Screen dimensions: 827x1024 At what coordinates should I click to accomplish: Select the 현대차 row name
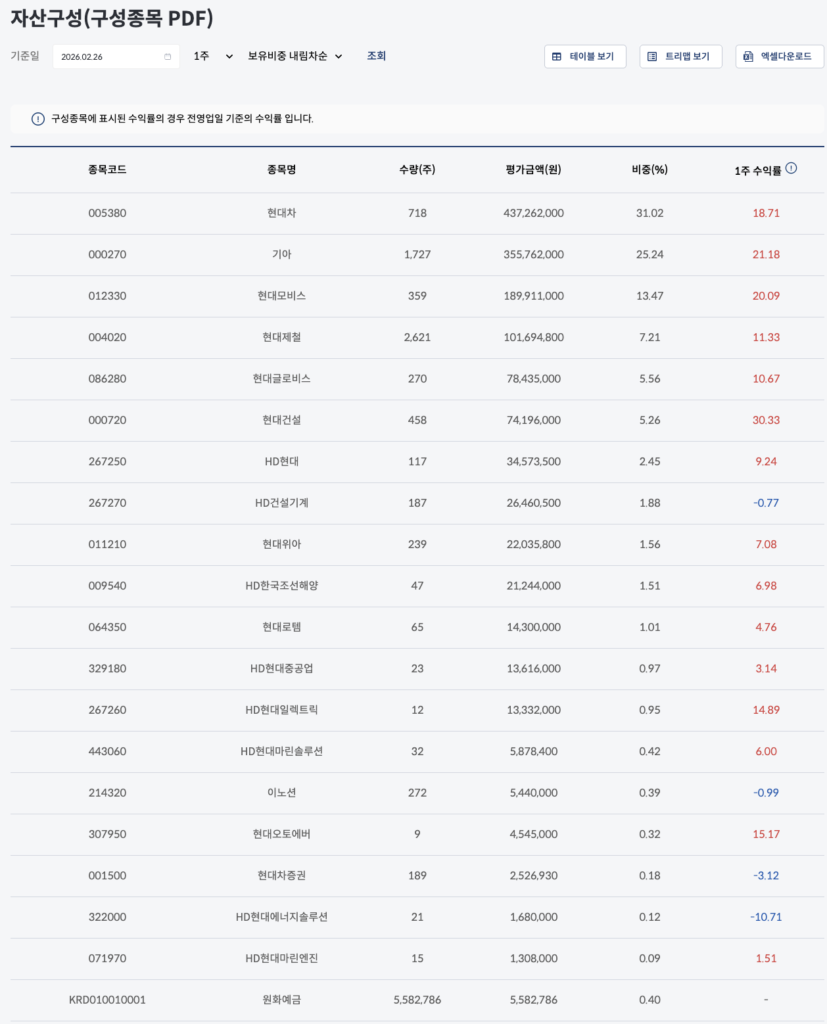tap(281, 213)
